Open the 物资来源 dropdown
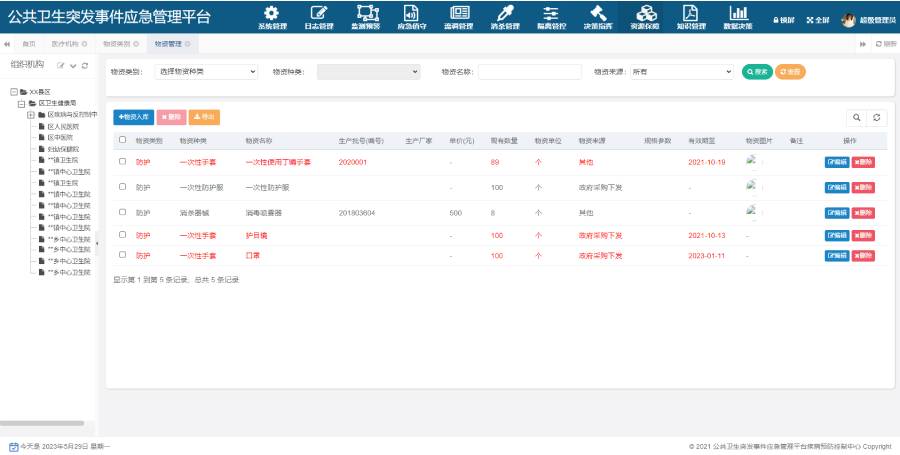The height and width of the screenshot is (455, 900). pos(681,72)
